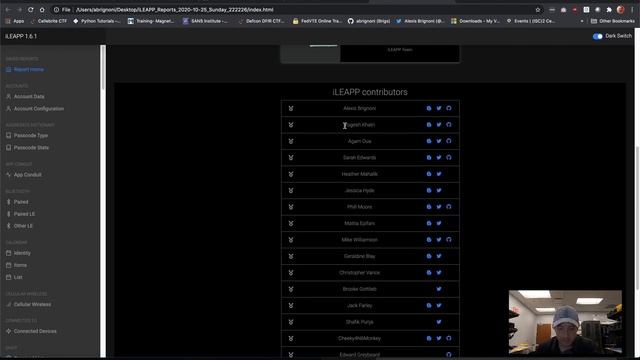
Task: Open Sarah Edwards' GitHub icon
Action: (449, 158)
